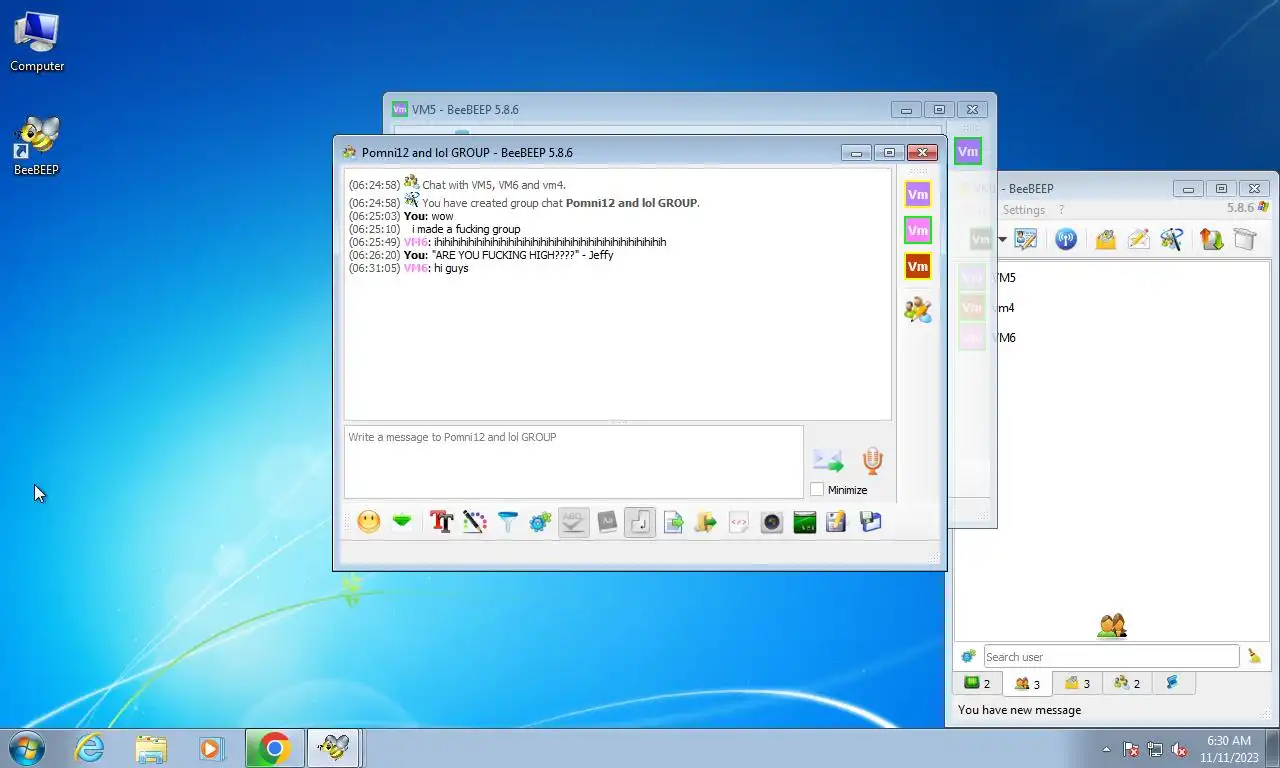Viewport: 1280px width, 768px height.
Task: Click the Vm avatar in the VM5 chat window
Action: (x=967, y=152)
